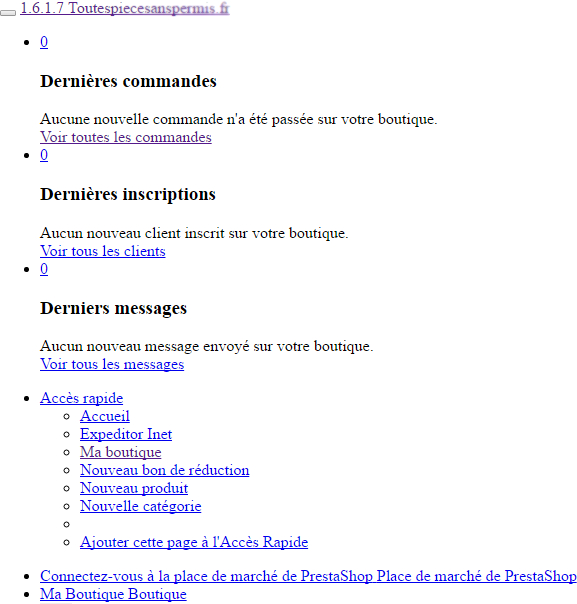Click the small button beside the version link

coord(8,13)
